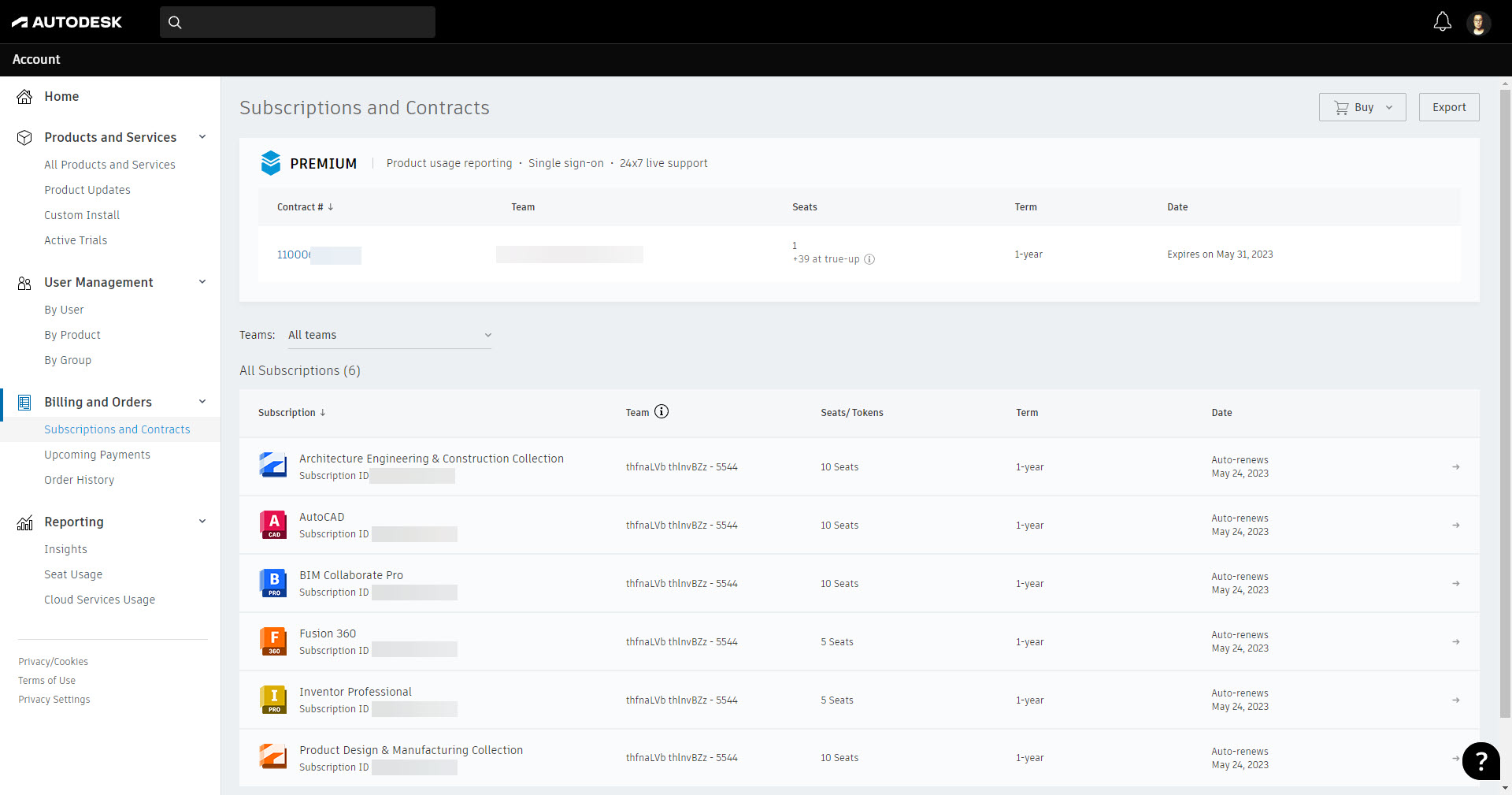Screen dimensions: 1512x795
Task: Open Product Updates page
Action: [x=87, y=190]
